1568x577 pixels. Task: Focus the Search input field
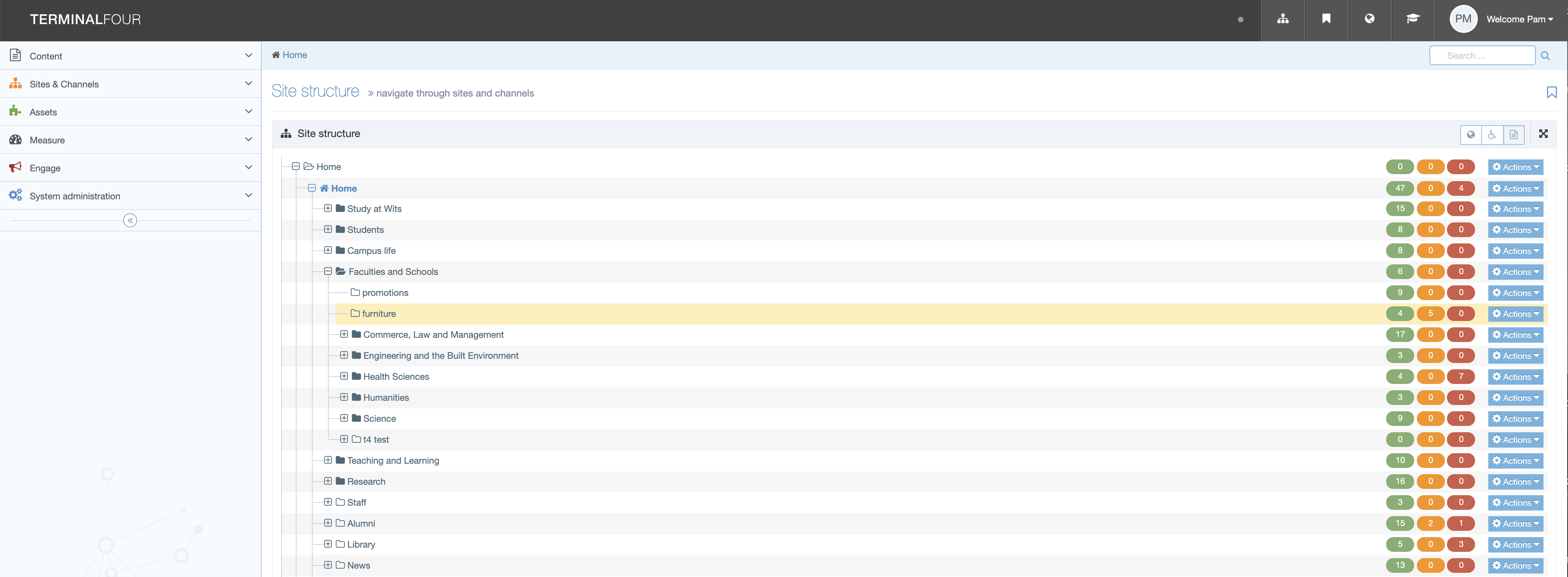1482,55
